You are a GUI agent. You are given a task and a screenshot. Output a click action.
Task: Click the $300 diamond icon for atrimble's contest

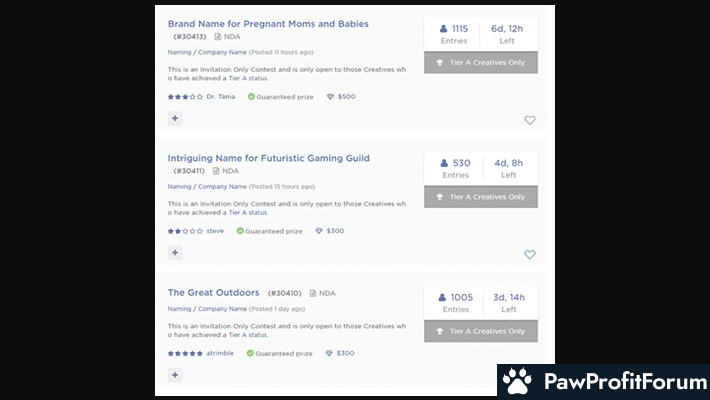[x=329, y=353]
